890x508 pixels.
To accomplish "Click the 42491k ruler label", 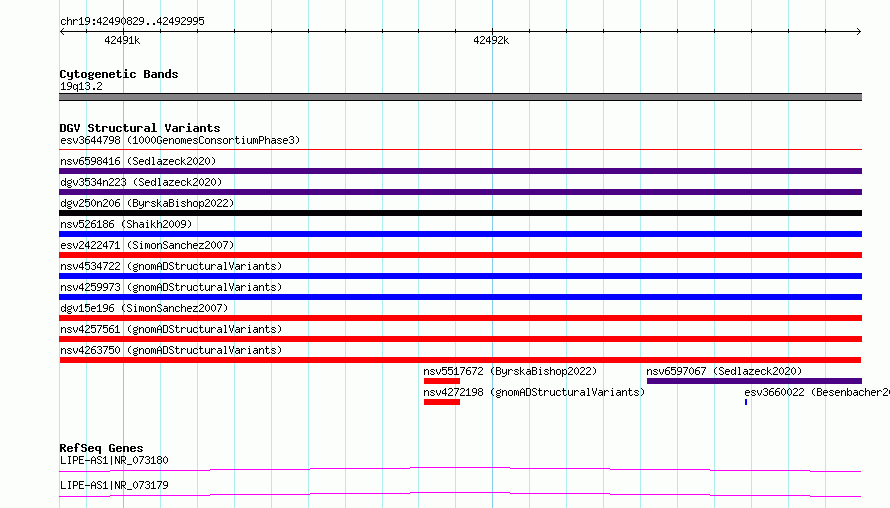I will pyautogui.click(x=122, y=40).
